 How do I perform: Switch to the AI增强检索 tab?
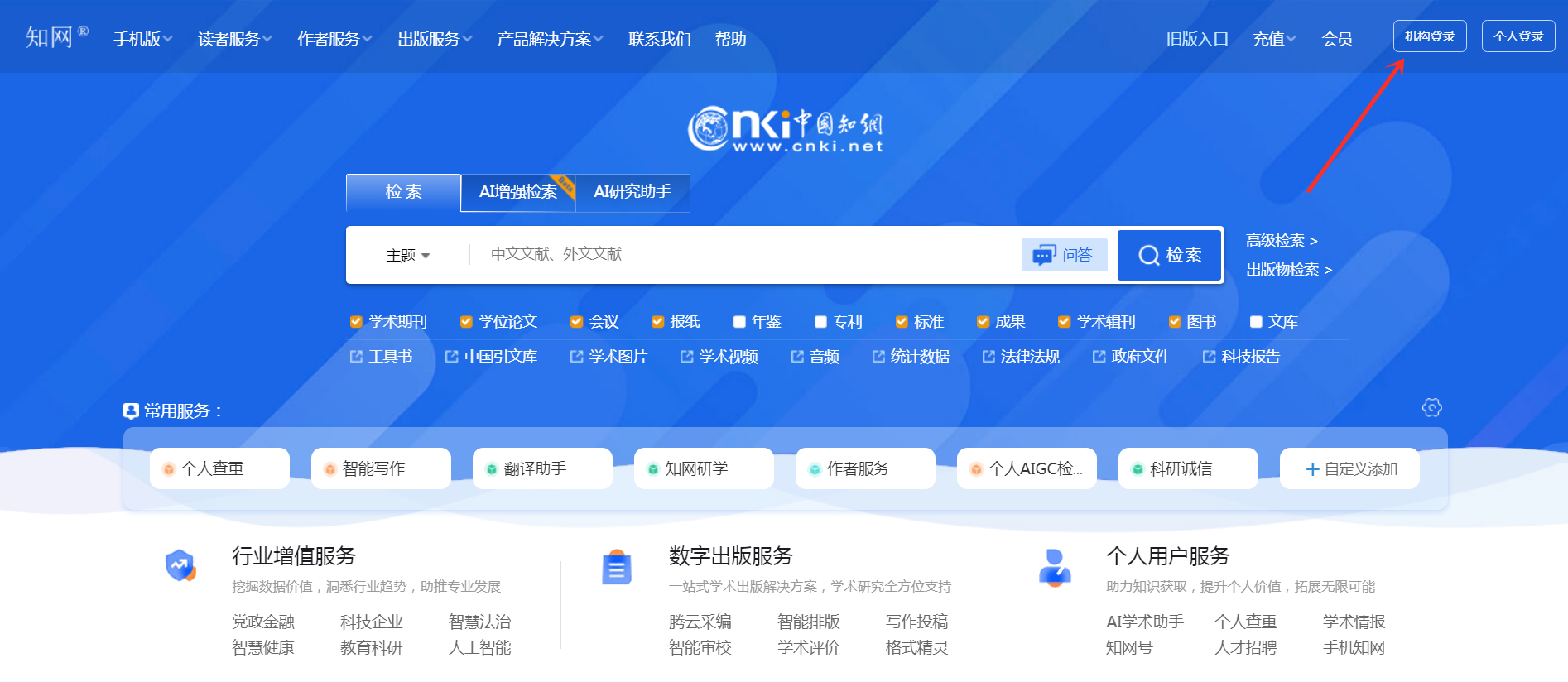518,192
